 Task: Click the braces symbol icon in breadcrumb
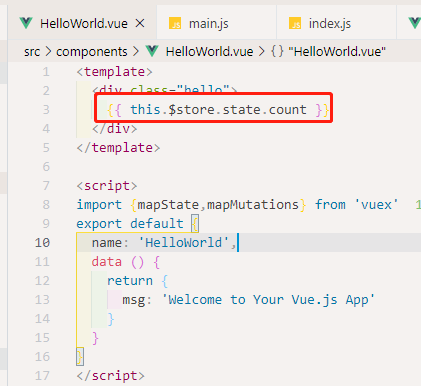click(x=277, y=52)
